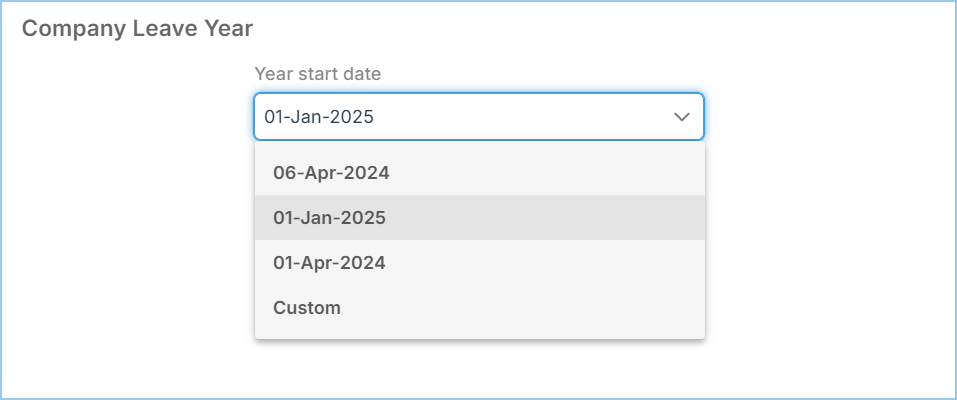This screenshot has height=400, width=957.
Task: Click the Year start date label
Action: click(317, 73)
